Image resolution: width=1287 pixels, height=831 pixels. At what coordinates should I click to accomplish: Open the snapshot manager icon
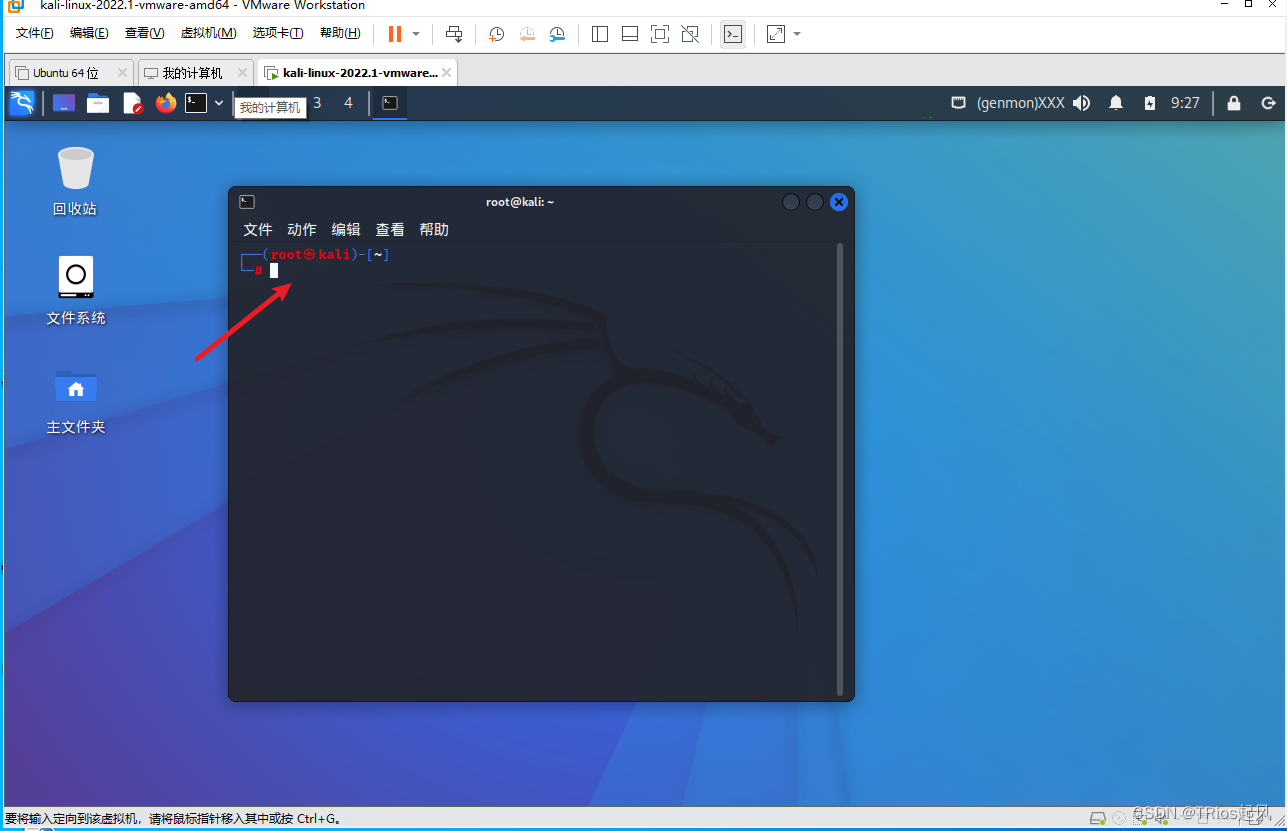click(557, 34)
